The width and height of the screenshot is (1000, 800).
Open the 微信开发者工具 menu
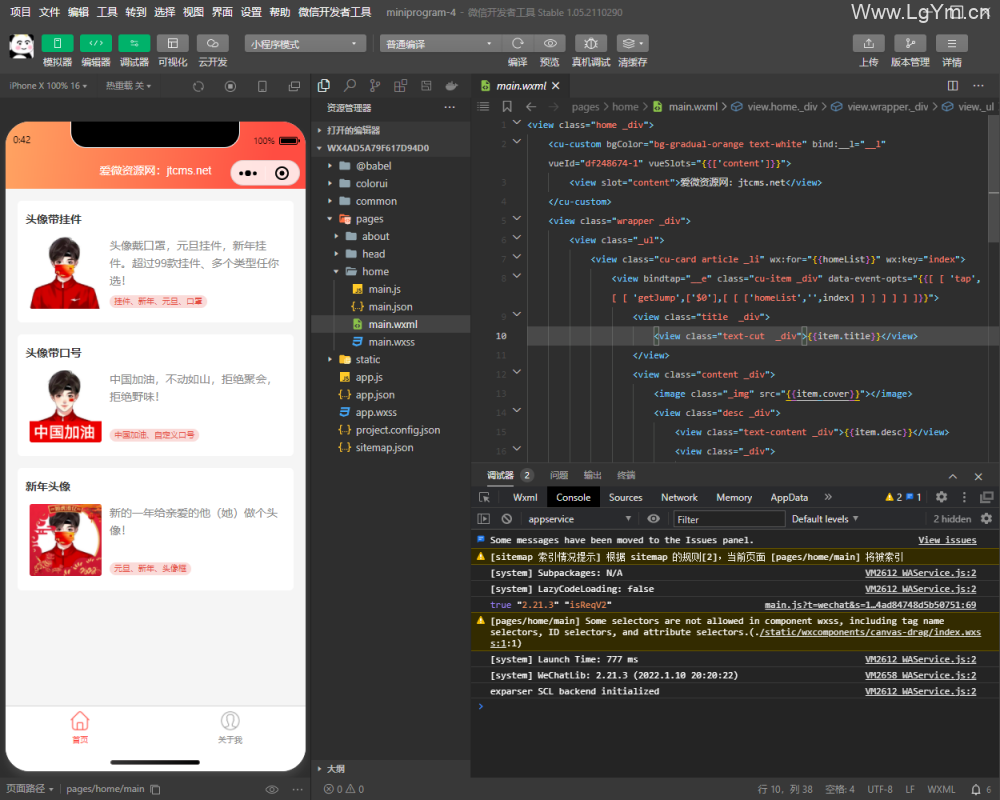pyautogui.click(x=334, y=12)
